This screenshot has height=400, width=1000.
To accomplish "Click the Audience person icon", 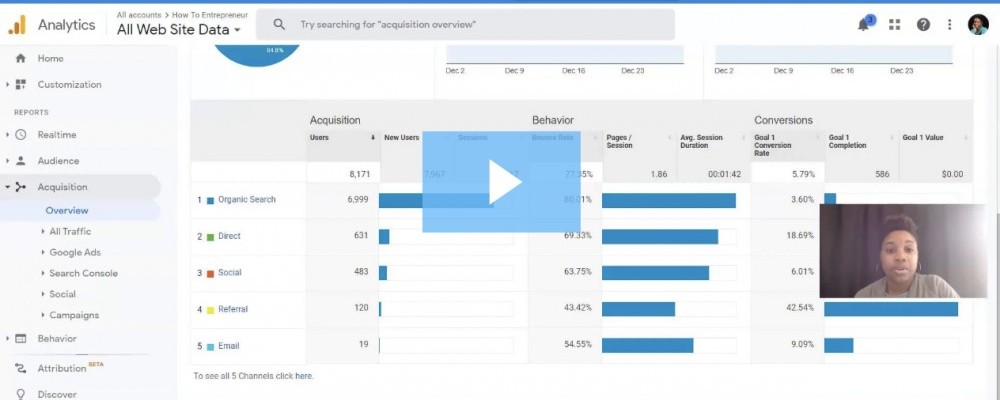I will point(20,161).
